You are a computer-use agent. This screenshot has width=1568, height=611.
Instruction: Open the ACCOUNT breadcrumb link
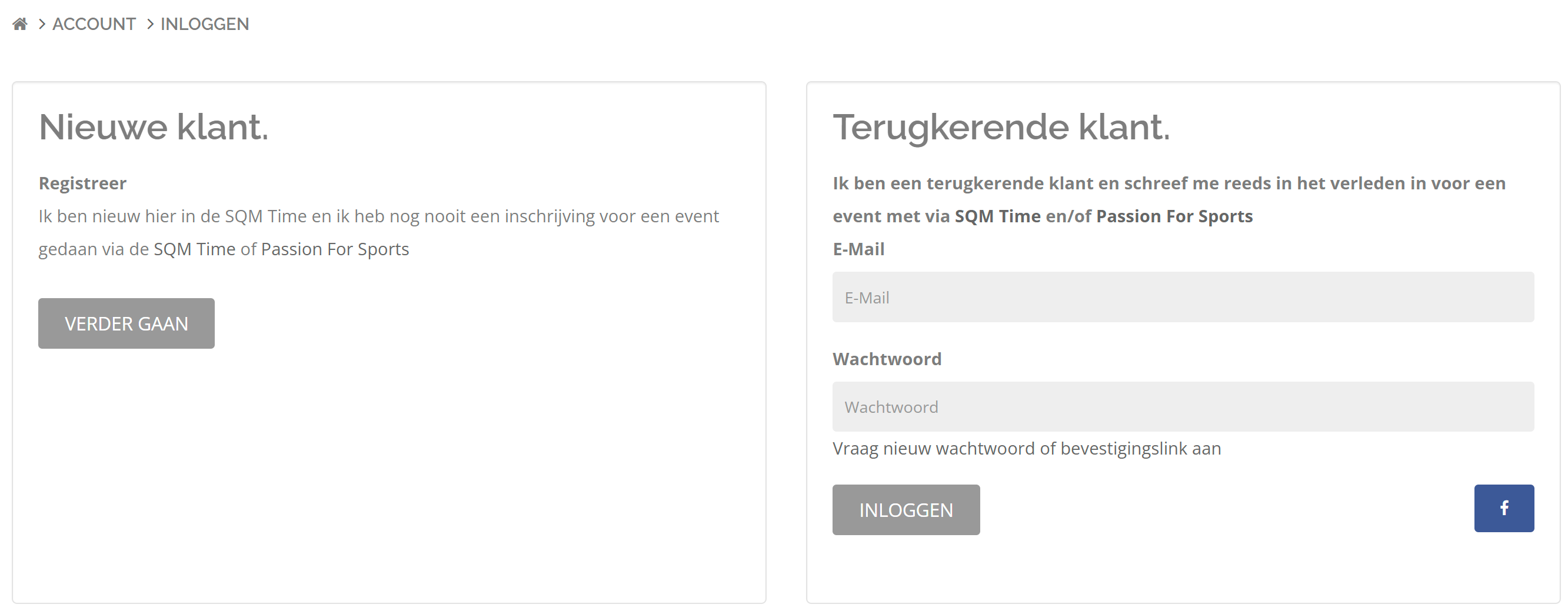click(x=94, y=24)
